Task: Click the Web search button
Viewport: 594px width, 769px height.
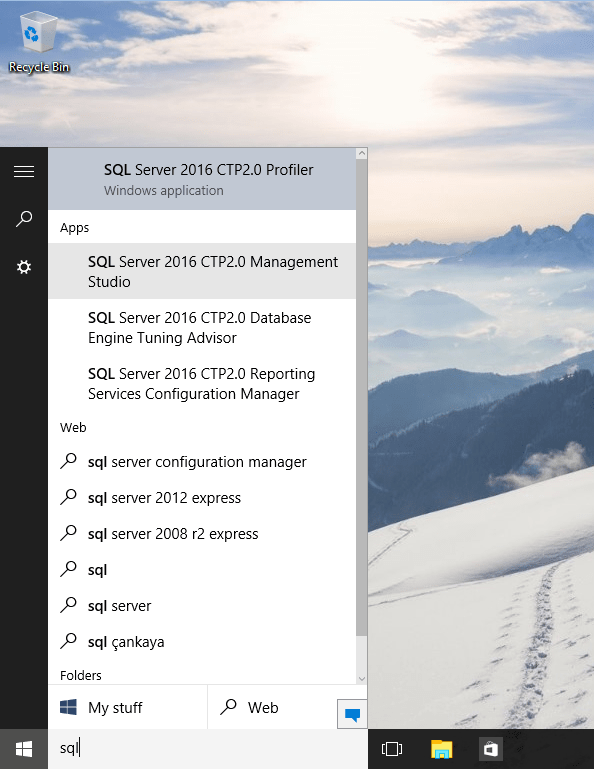Action: pos(272,707)
